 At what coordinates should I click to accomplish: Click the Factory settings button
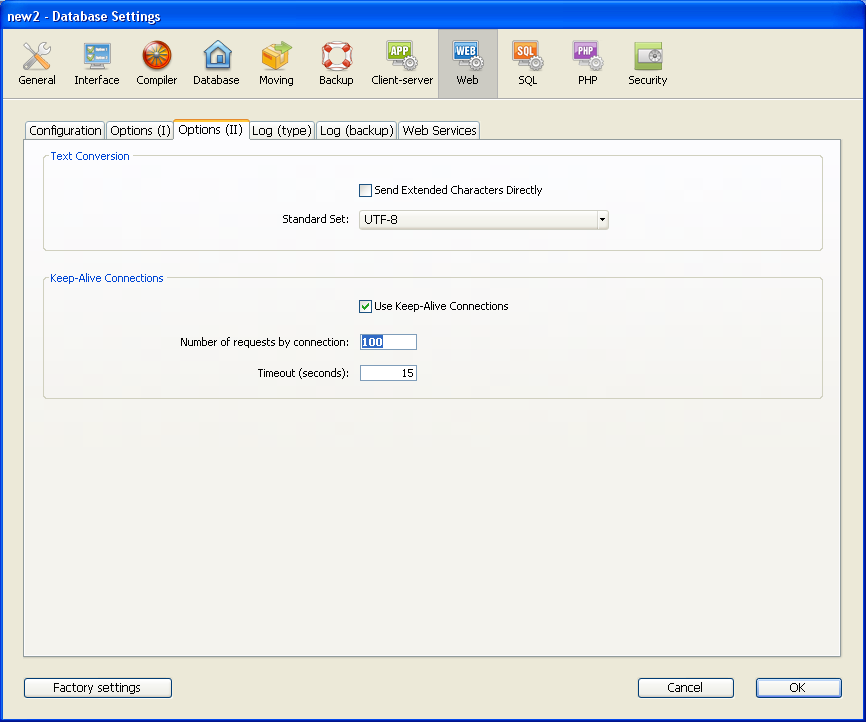click(x=97, y=688)
